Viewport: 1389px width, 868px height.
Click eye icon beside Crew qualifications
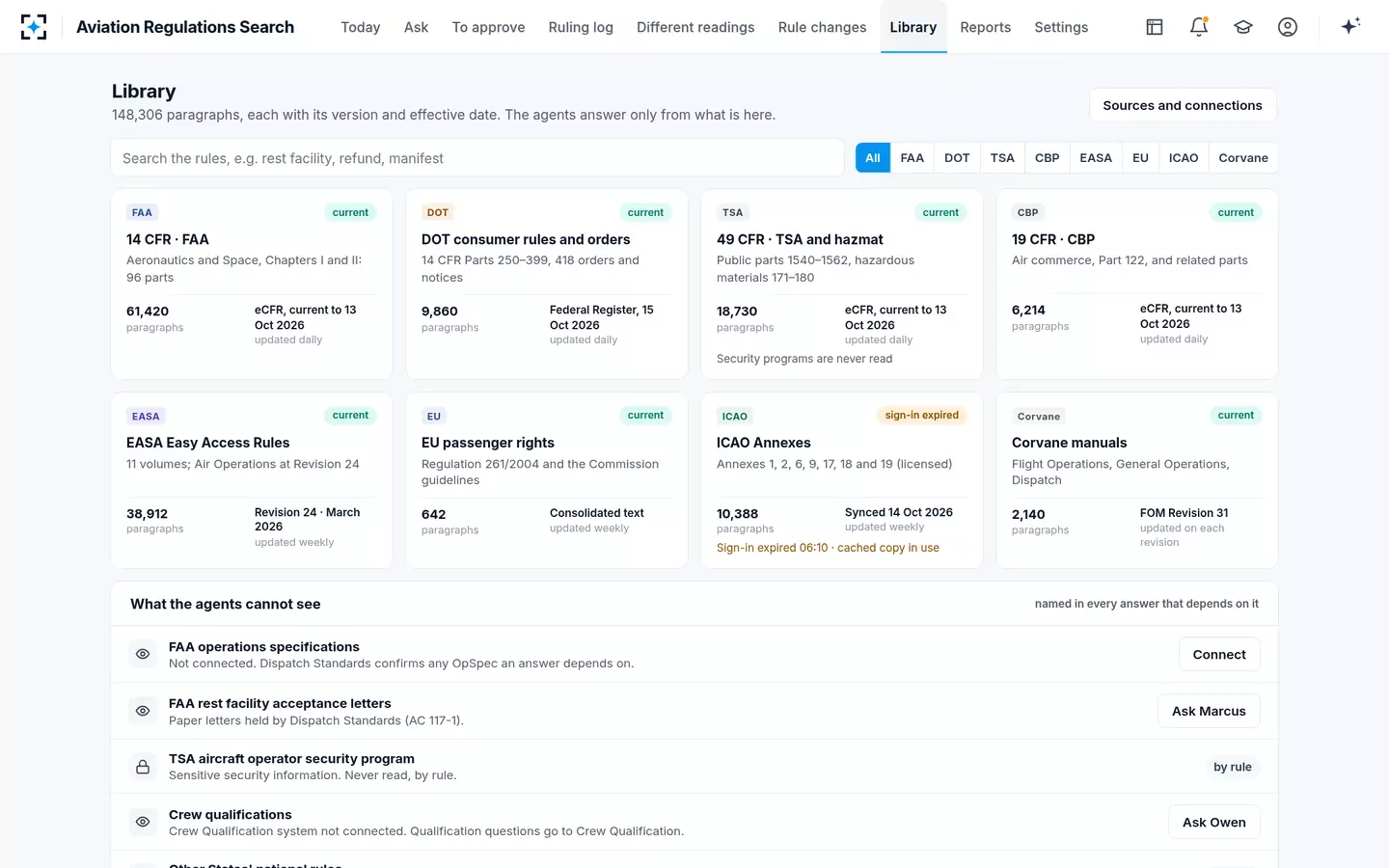click(143, 822)
